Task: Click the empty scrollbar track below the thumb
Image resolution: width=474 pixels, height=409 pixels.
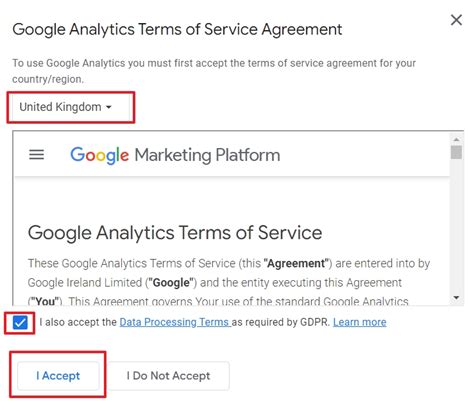Action: coord(456,226)
